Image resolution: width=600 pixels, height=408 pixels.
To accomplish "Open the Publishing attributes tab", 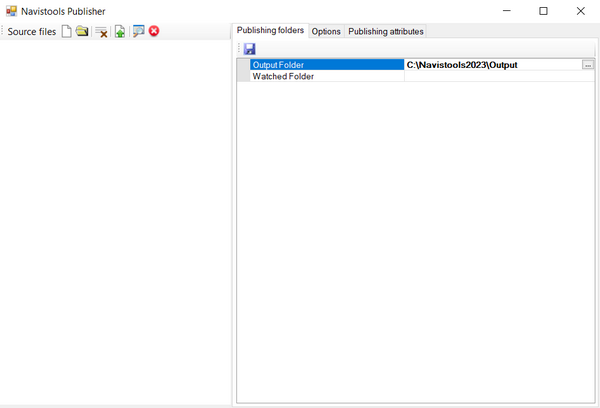I will coord(385,32).
